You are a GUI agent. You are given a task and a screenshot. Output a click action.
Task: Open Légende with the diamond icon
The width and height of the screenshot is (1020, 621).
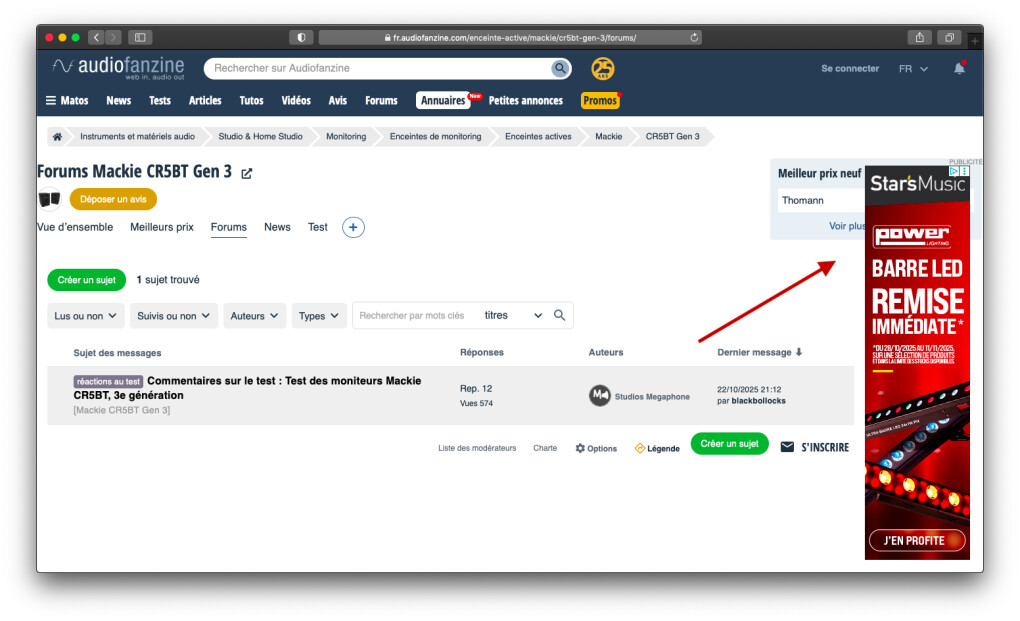[657, 448]
